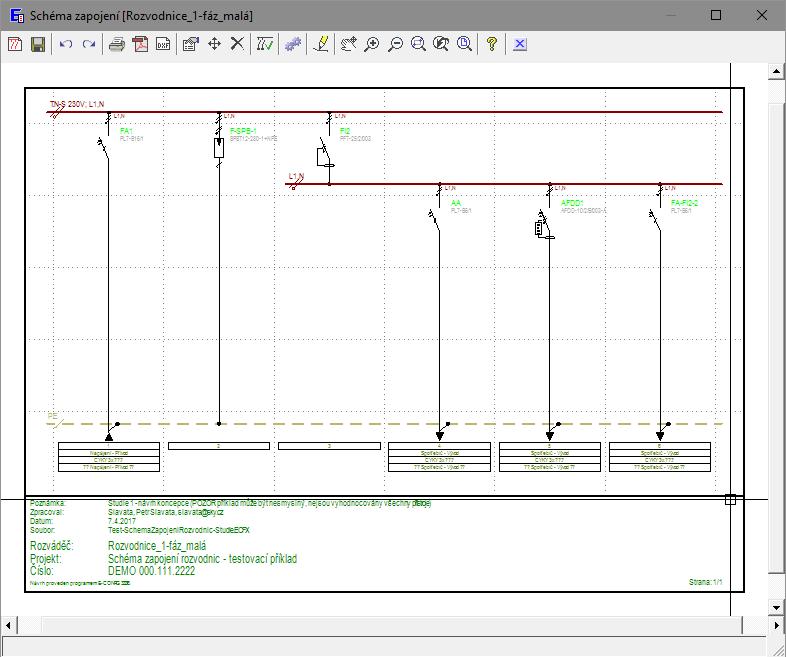The image size is (786, 657).
Task: Select the FA1 breaker label
Action: click(x=126, y=131)
